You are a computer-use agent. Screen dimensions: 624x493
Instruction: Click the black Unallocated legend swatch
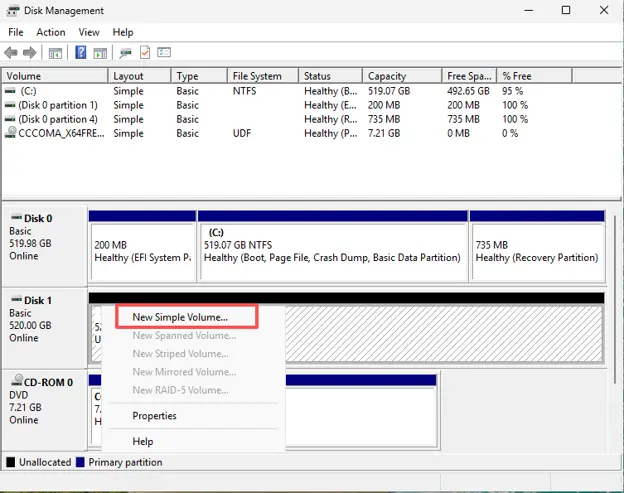pos(11,462)
